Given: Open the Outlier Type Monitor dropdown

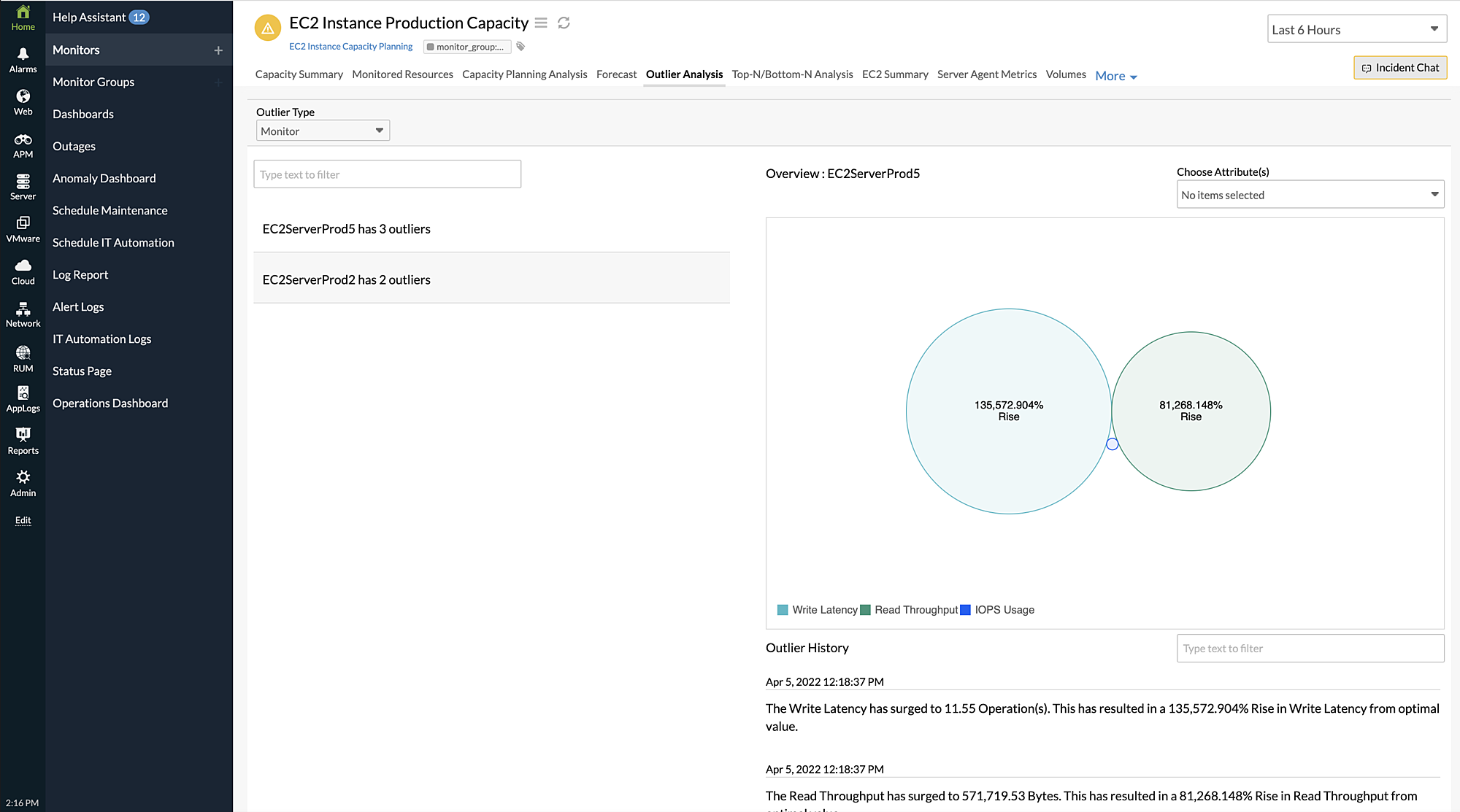Looking at the screenshot, I should click(322, 130).
